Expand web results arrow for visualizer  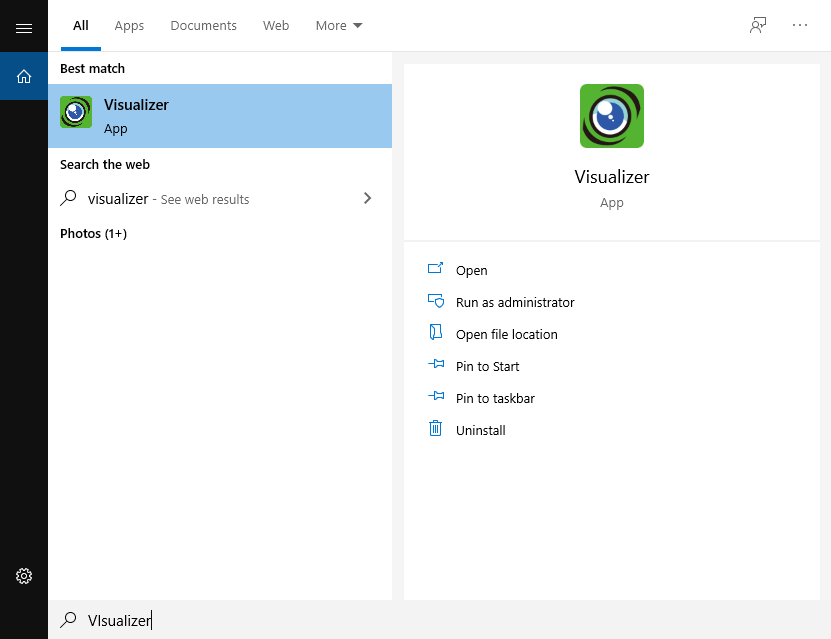[367, 198]
